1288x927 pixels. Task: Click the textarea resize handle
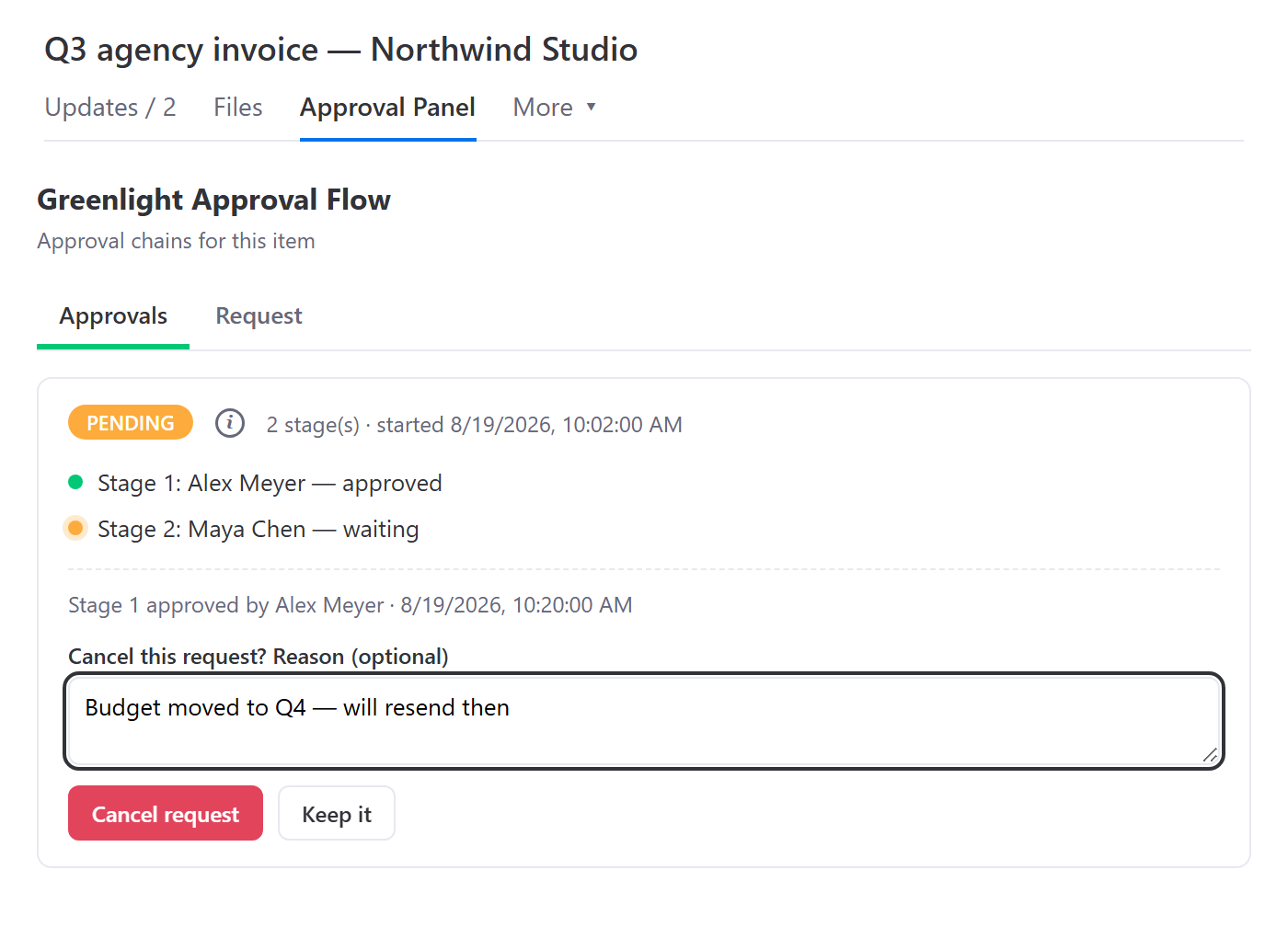tap(1210, 755)
